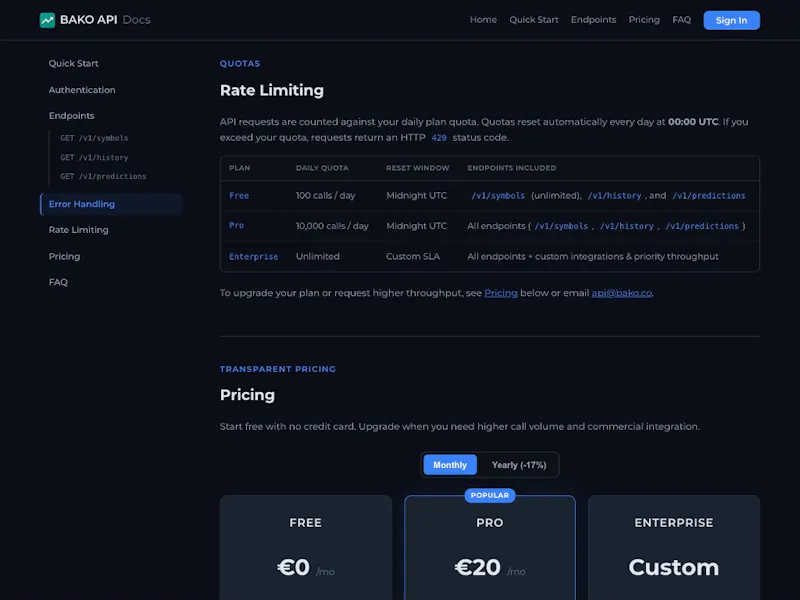
Task: Go to GET /v1/predictions sidebar entry
Action: [x=103, y=177]
